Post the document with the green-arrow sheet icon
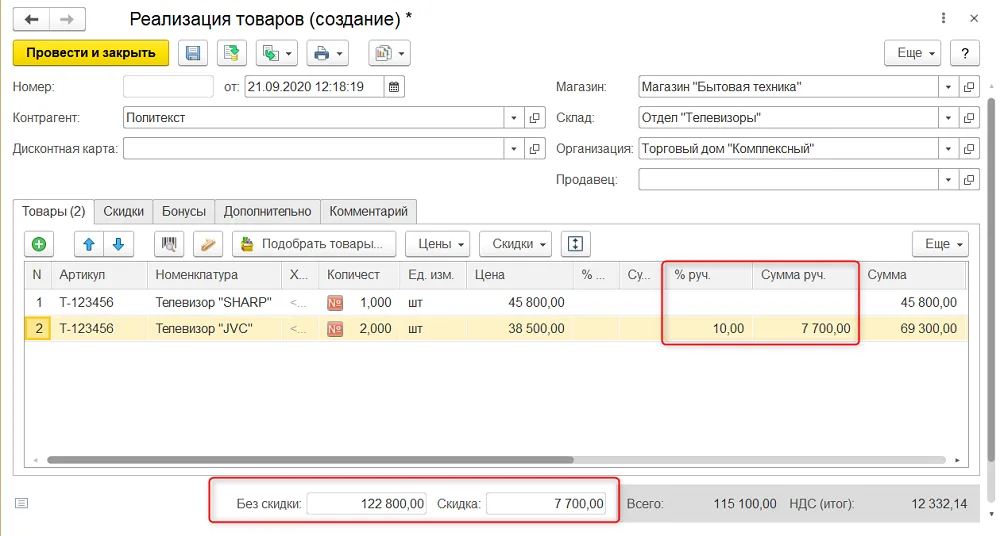Viewport: 1000px width, 536px height. click(x=232, y=53)
